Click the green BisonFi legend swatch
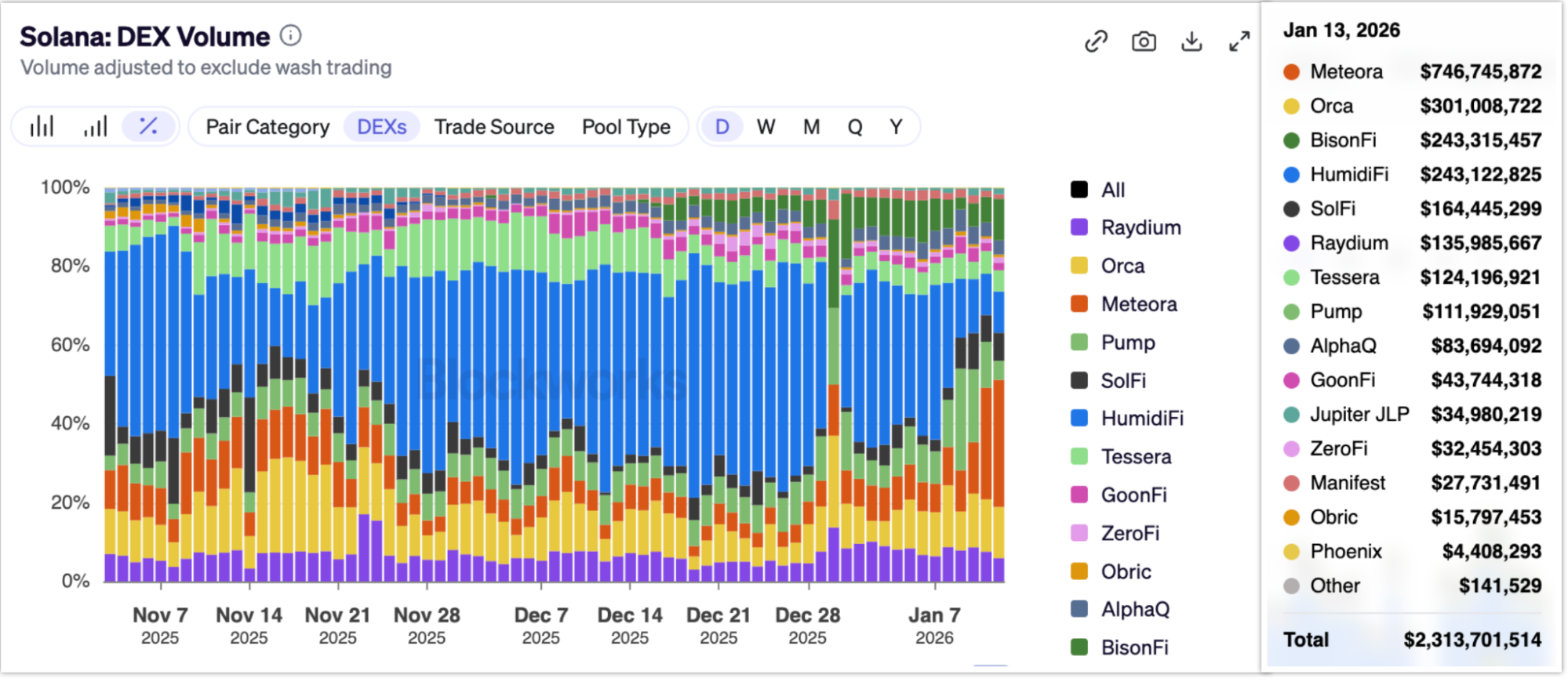1568x682 pixels. [x=1079, y=648]
